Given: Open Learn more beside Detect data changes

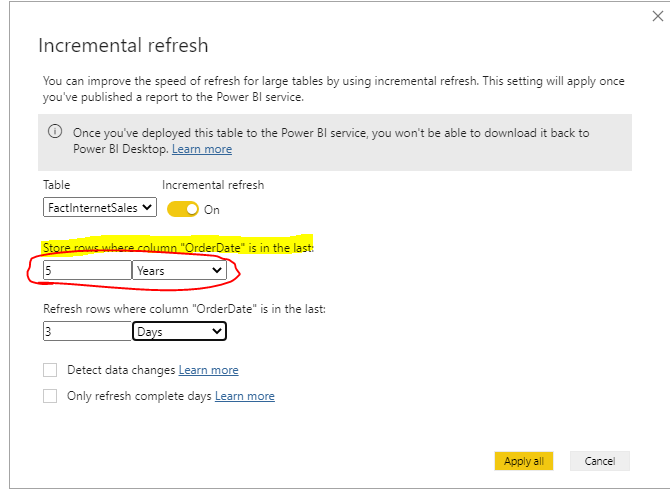Looking at the screenshot, I should coord(208,370).
